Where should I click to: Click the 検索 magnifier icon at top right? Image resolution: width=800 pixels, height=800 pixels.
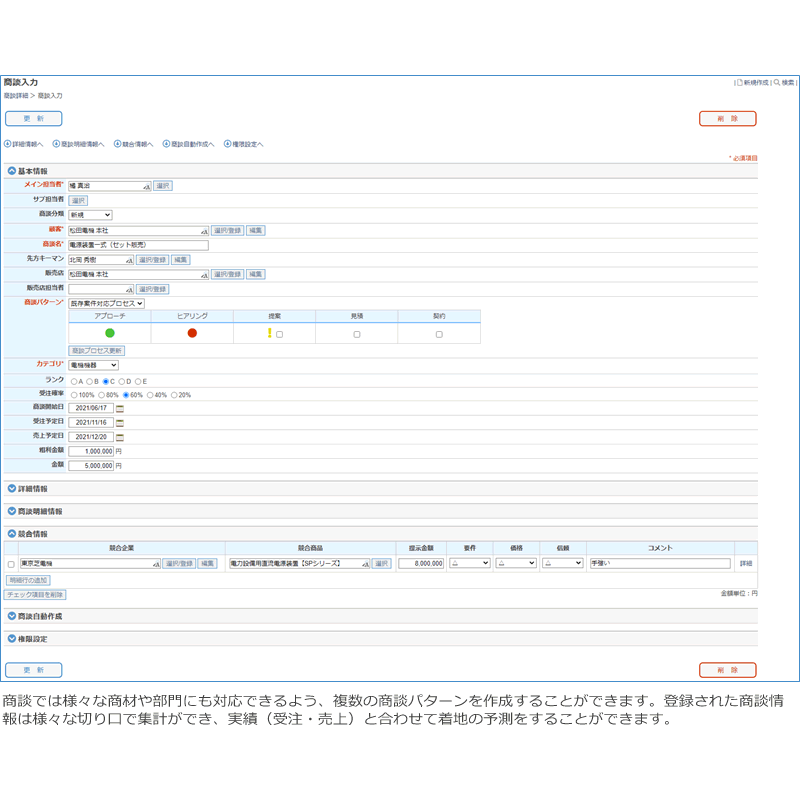tap(777, 82)
